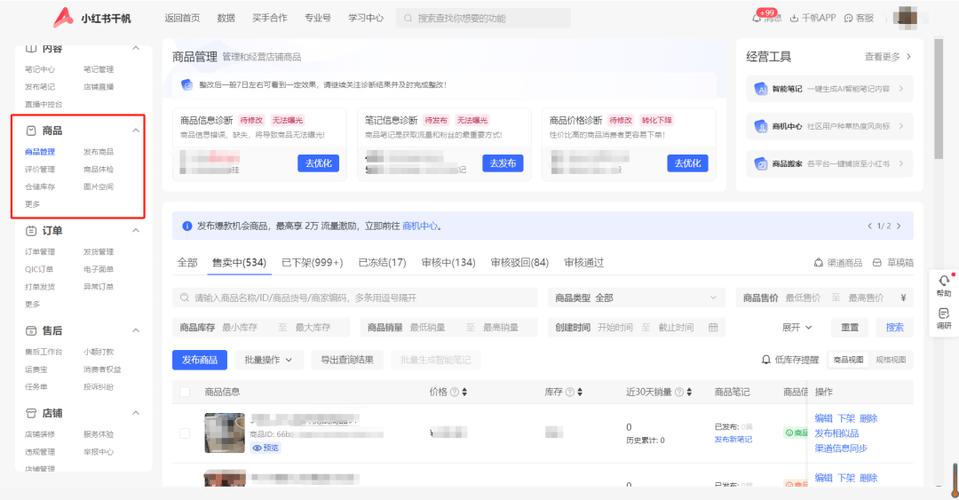
Task: Open 发布商品 in the sidebar
Action: [x=98, y=152]
